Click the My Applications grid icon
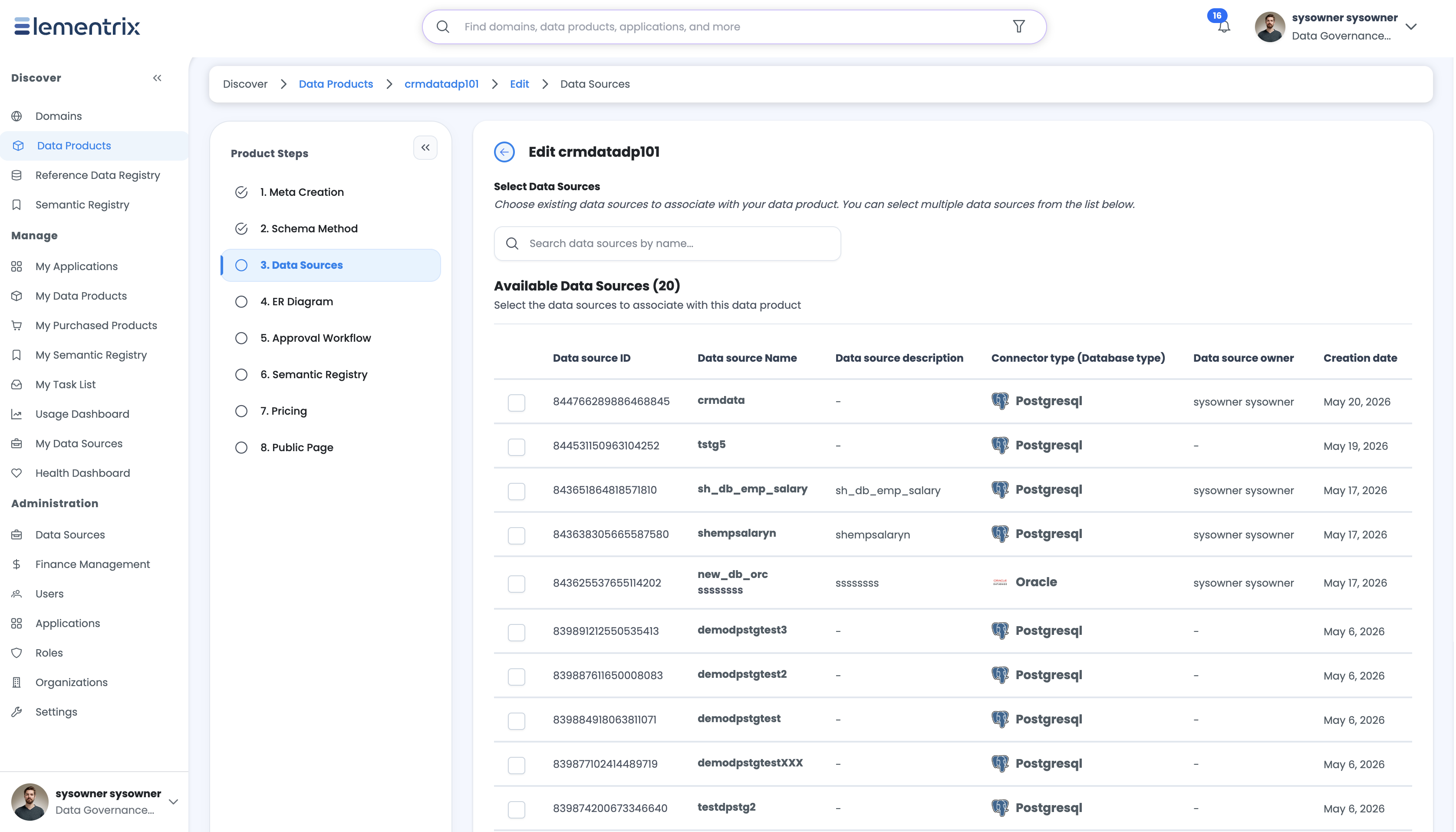This screenshot has width=1456, height=832. [16, 266]
